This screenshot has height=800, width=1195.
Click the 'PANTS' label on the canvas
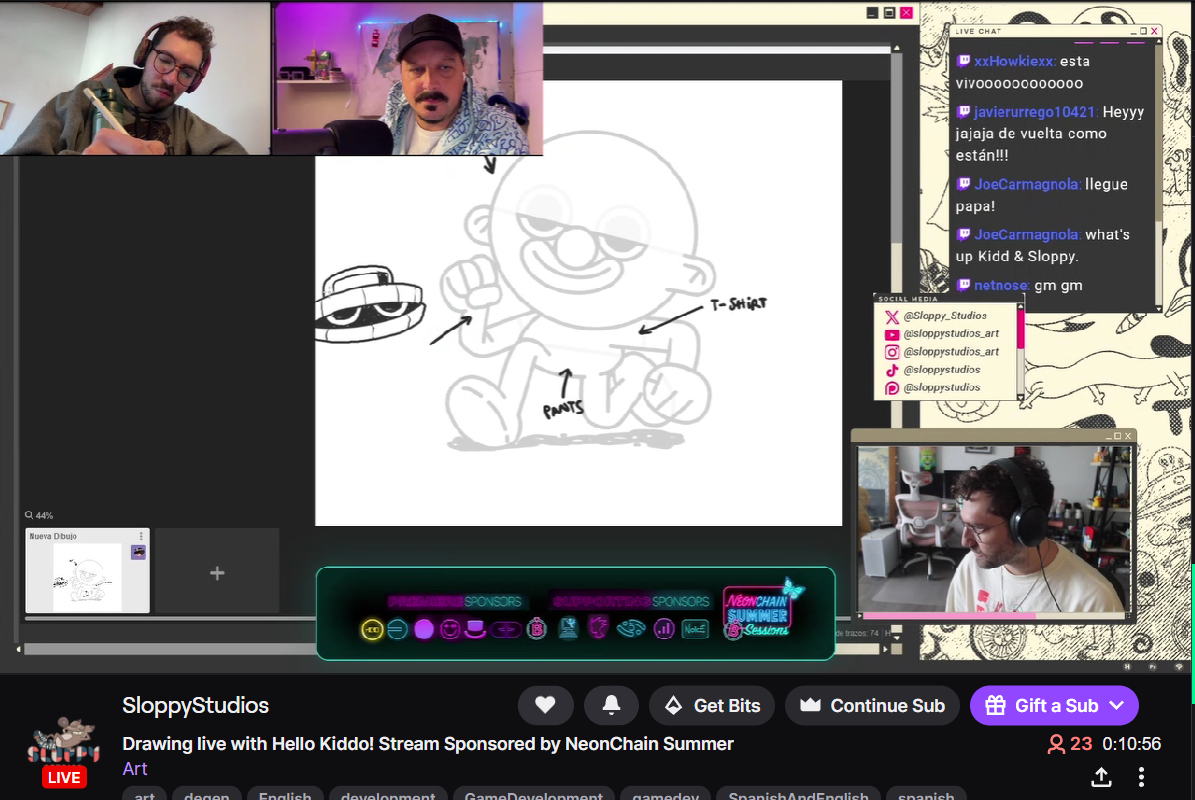563,409
